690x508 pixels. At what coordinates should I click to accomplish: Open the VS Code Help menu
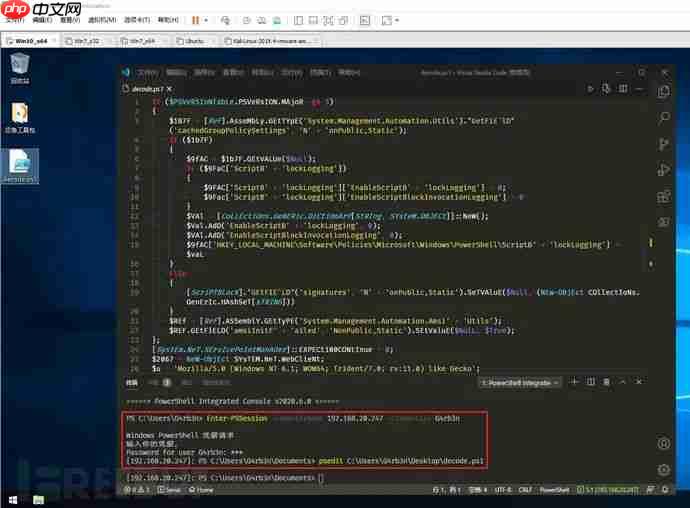tap(349, 73)
